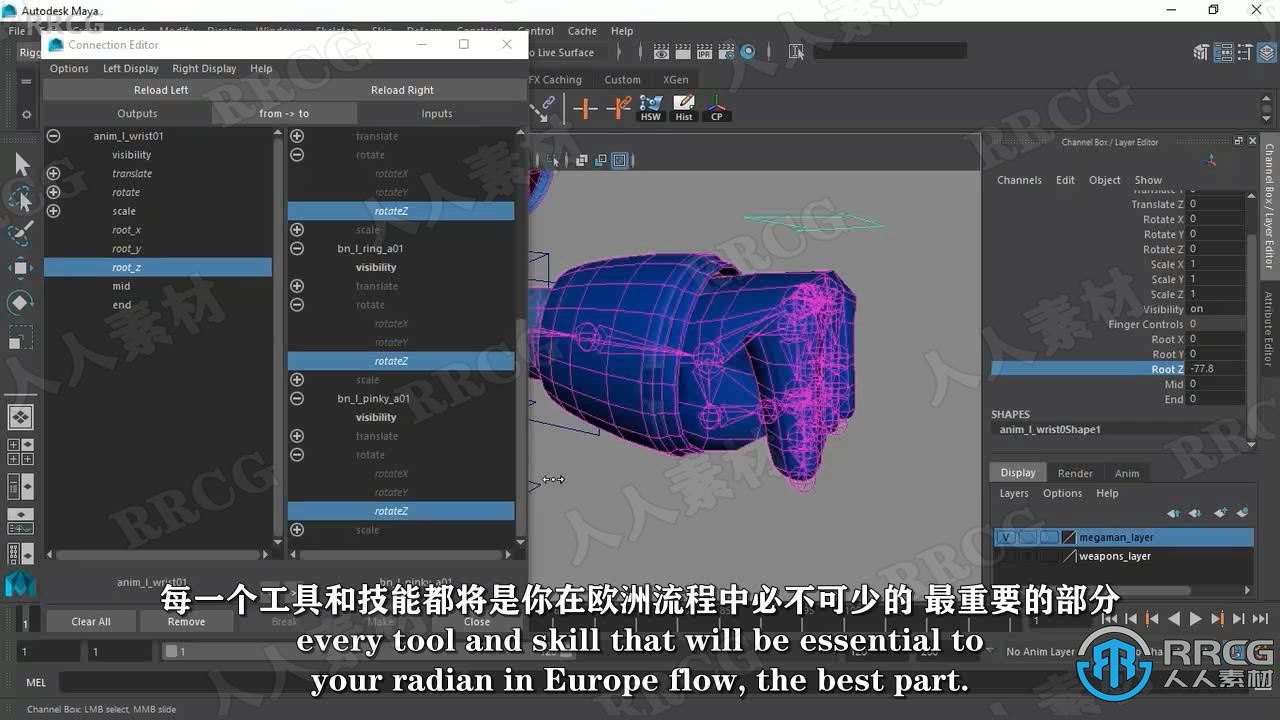Click Clear All button

tap(91, 621)
